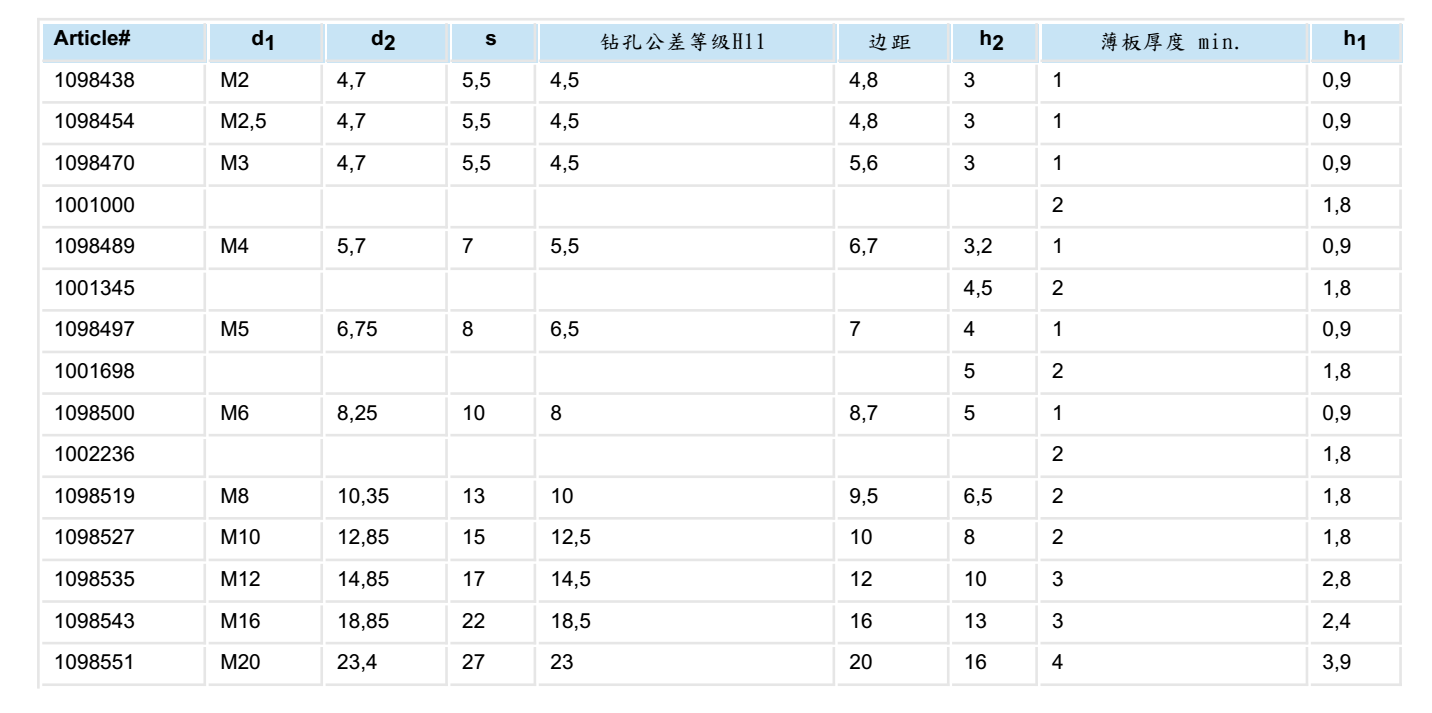This screenshot has width=1432, height=713.
Task: Open article number 1098438
Action: [x=93, y=80]
